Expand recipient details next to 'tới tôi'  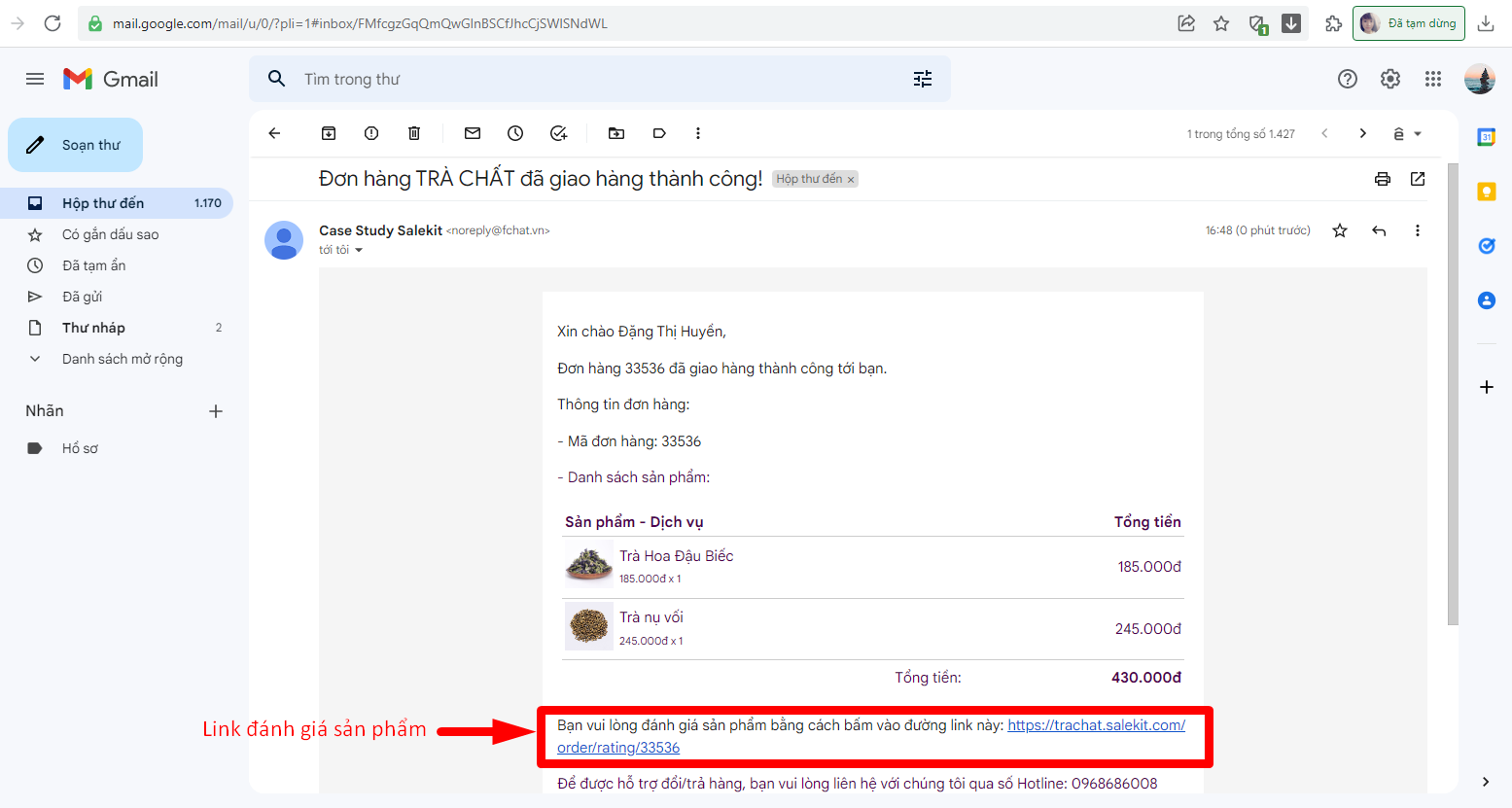[359, 251]
